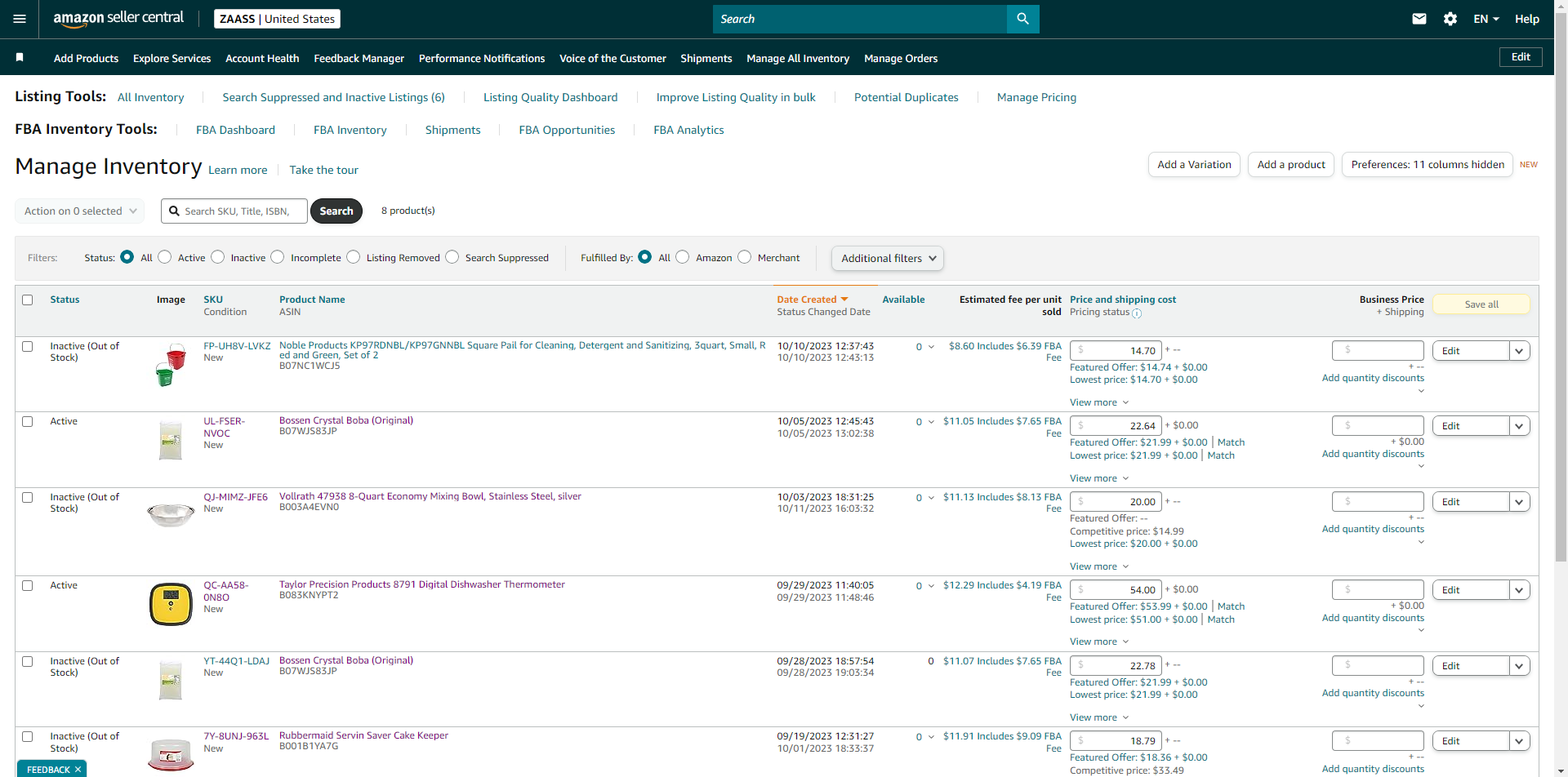
Task: Open Taylor dishwasher thermometer thumbnail
Action: (x=171, y=605)
